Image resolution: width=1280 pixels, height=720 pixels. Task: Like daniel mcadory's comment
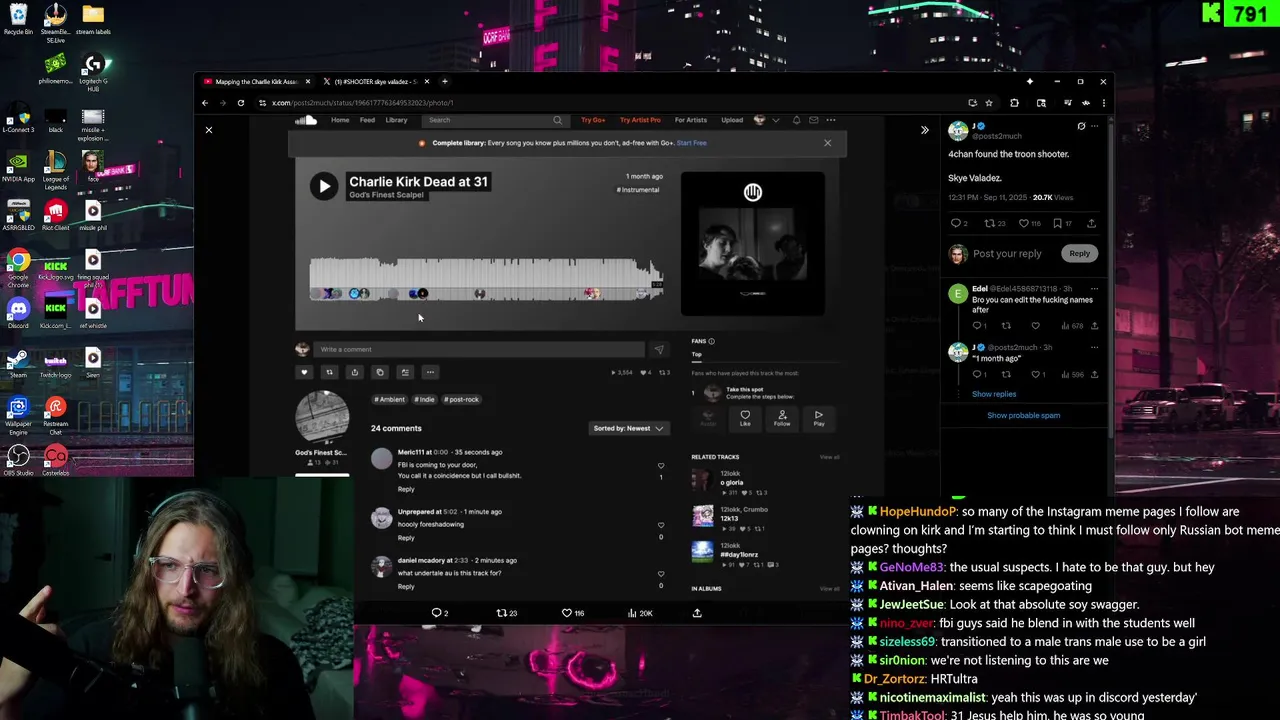tap(660, 574)
